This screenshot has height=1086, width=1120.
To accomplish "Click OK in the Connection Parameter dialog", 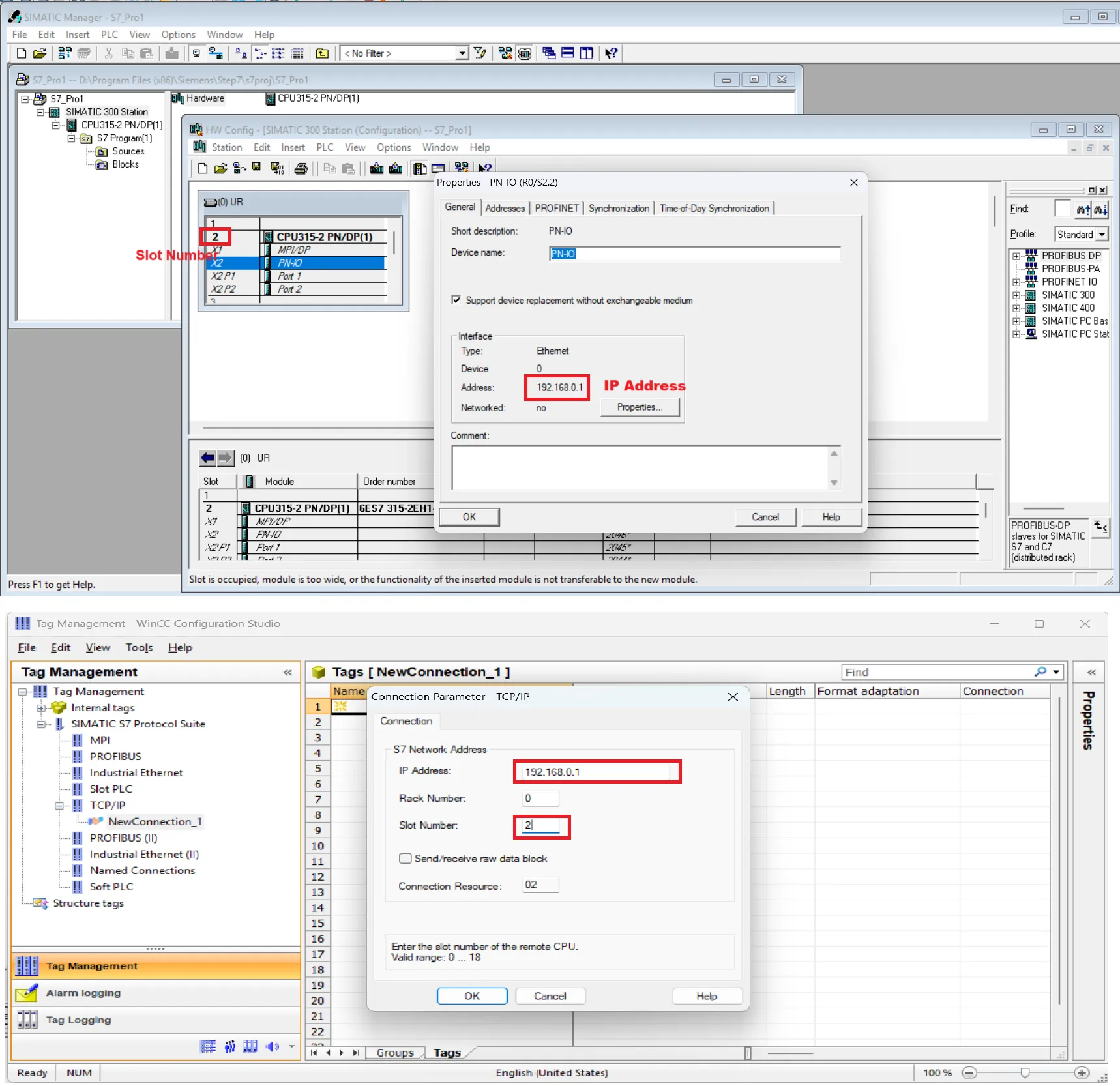I will click(x=472, y=996).
